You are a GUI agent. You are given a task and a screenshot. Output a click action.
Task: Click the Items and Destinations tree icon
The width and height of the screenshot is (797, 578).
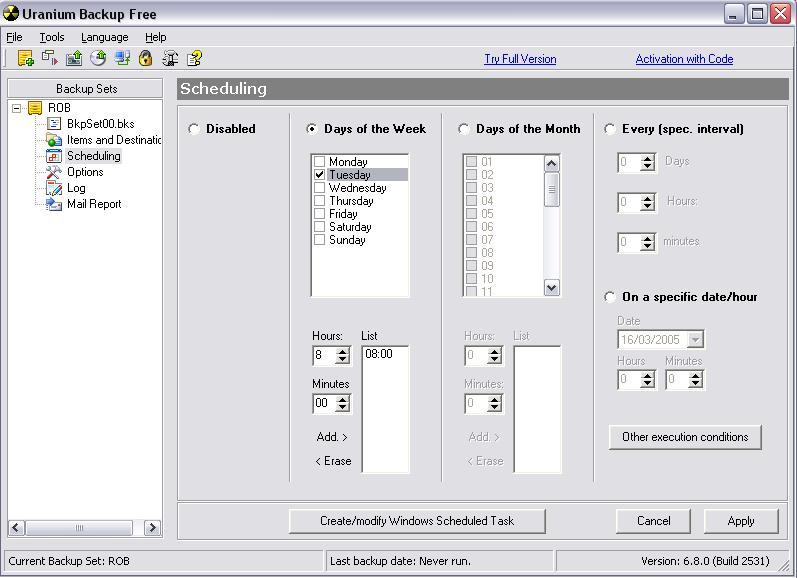click(x=54, y=140)
